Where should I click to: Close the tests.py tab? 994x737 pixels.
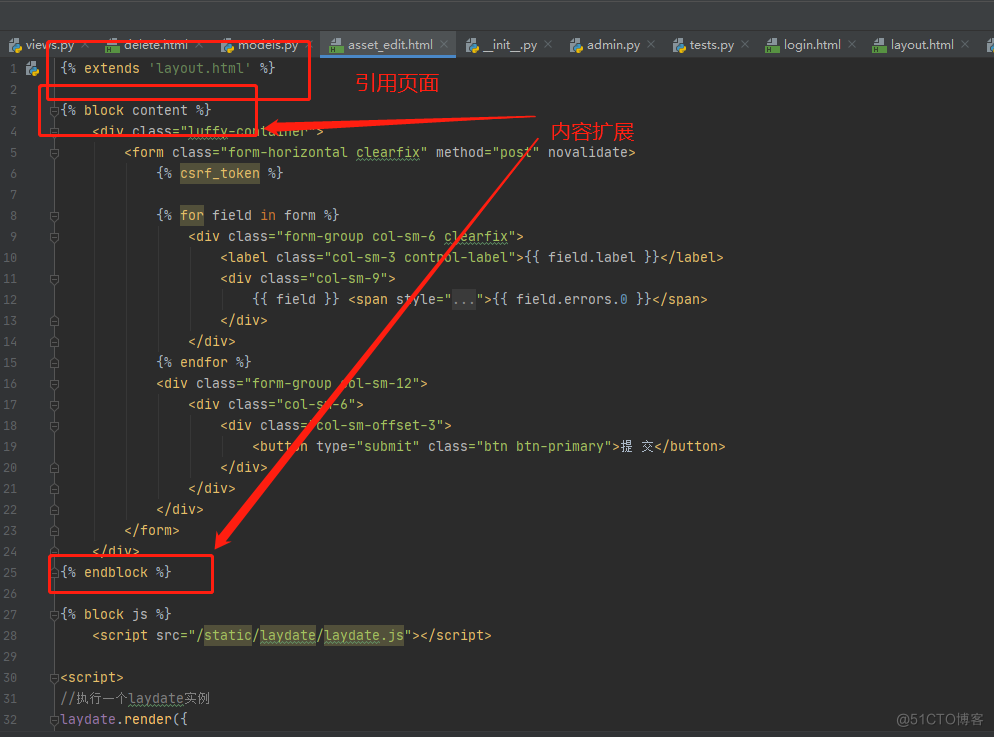point(745,44)
